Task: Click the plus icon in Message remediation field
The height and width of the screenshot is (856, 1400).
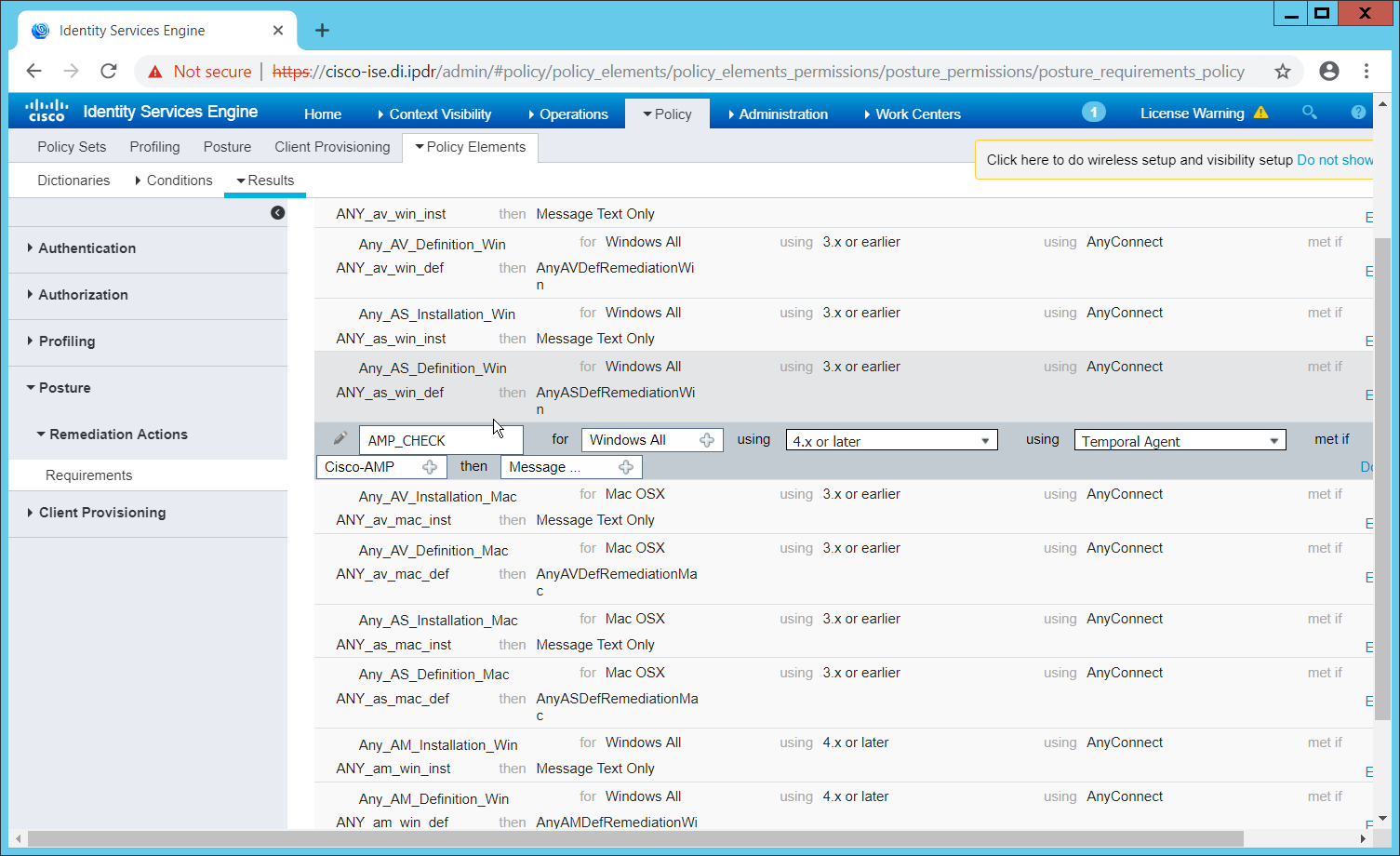Action: point(626,467)
